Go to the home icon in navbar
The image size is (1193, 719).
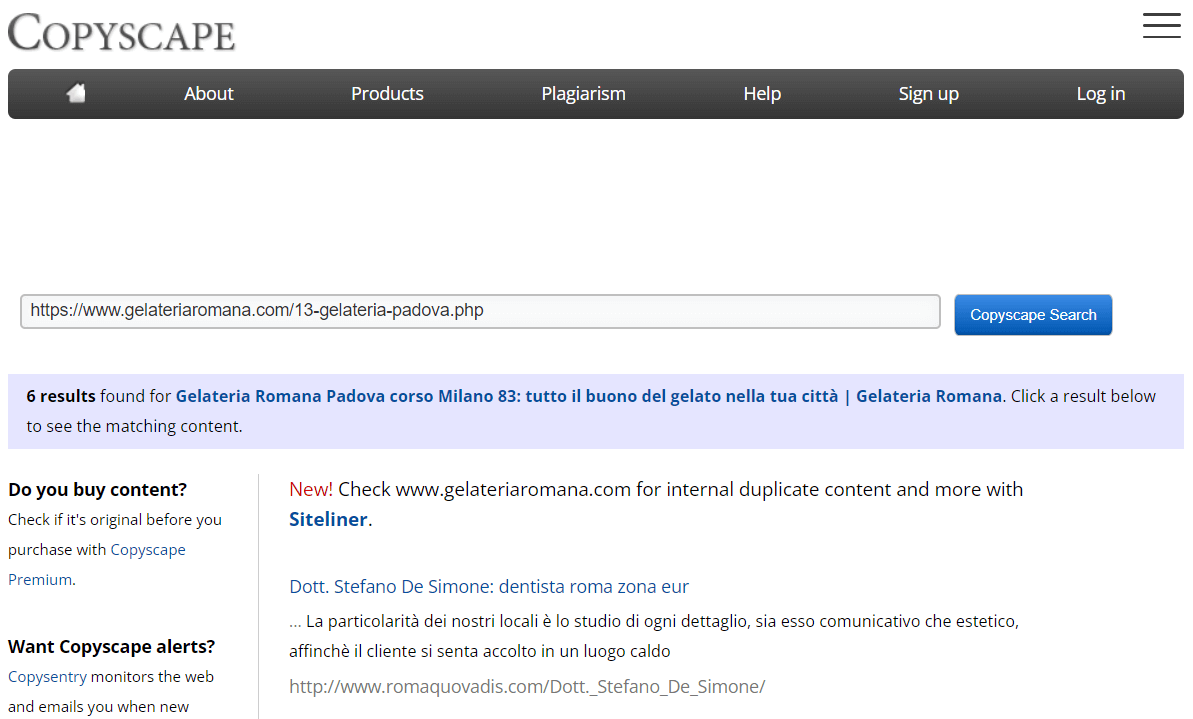tap(75, 94)
